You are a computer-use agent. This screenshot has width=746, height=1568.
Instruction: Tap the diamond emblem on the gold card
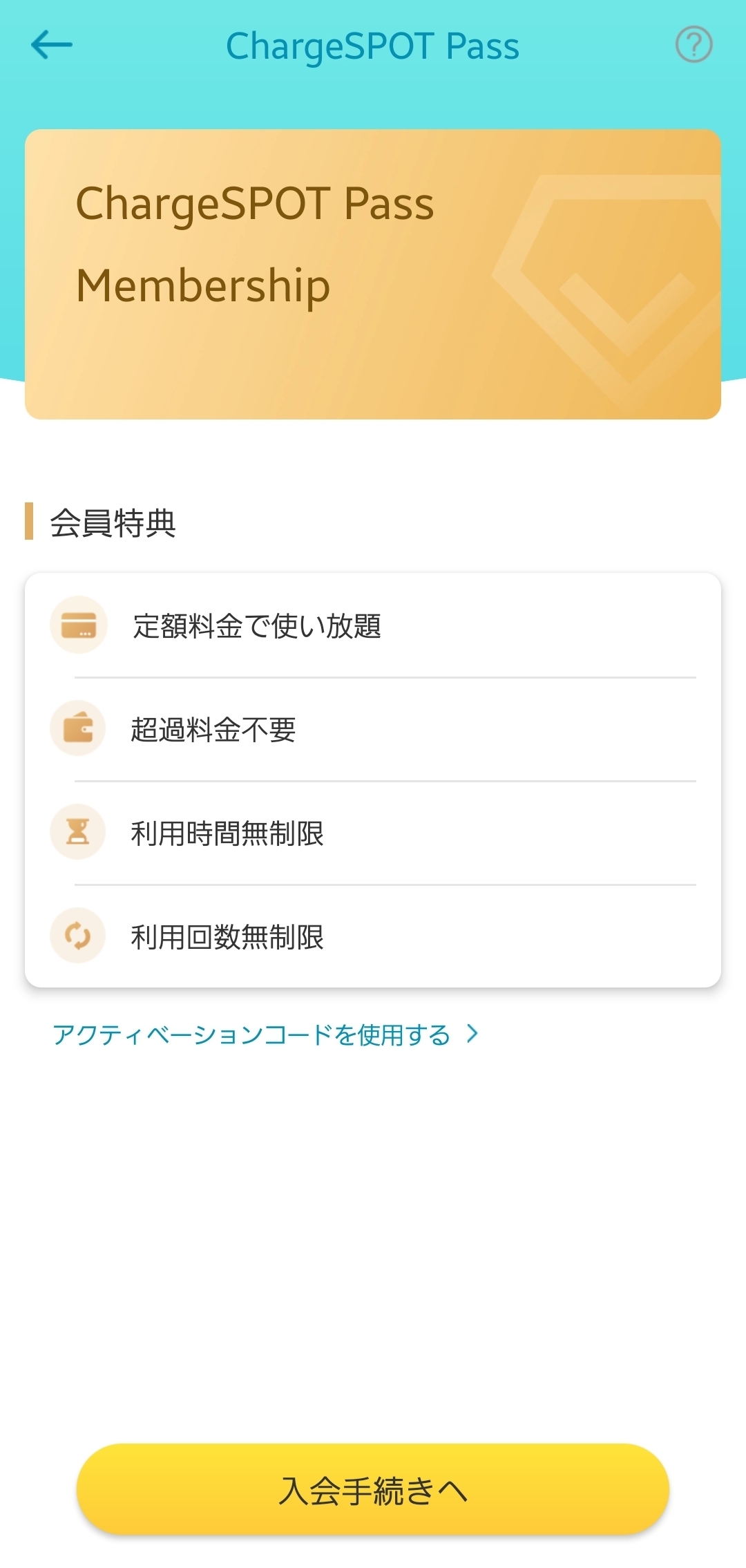(x=608, y=283)
